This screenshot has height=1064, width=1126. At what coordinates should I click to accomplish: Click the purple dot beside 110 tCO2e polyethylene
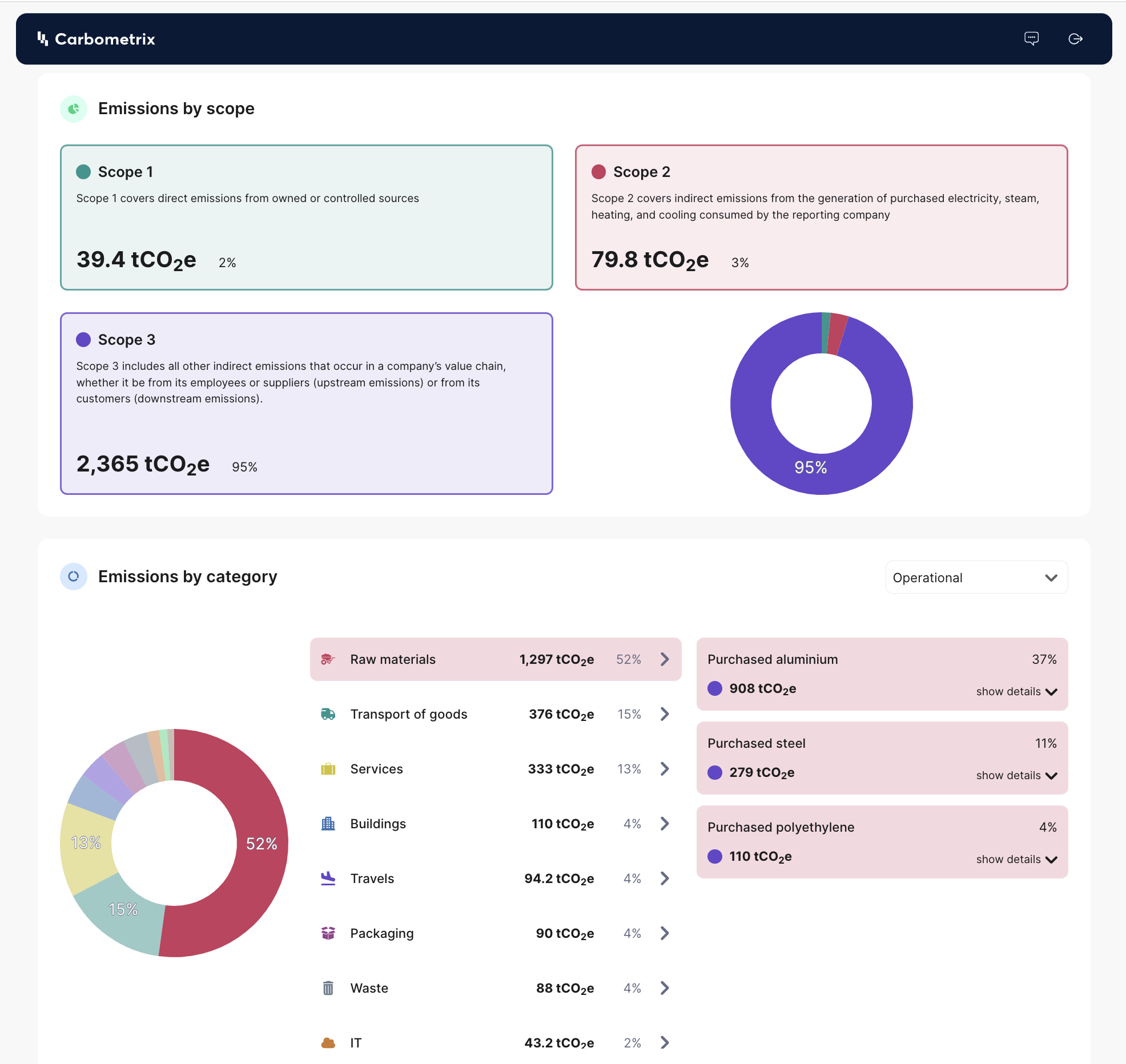click(x=715, y=856)
